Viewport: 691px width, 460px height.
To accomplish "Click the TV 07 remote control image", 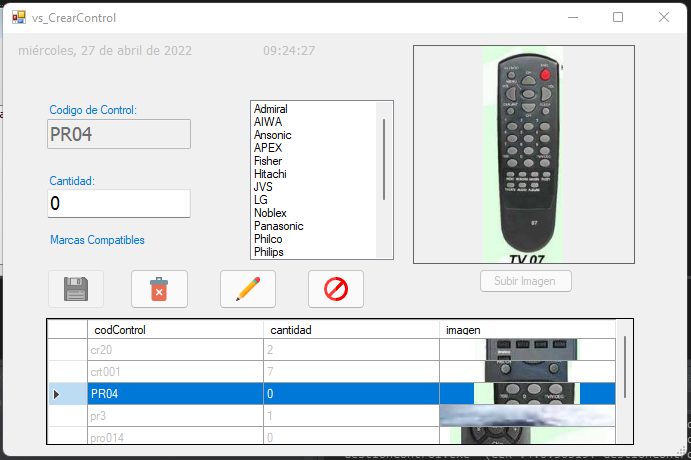I will pos(524,154).
